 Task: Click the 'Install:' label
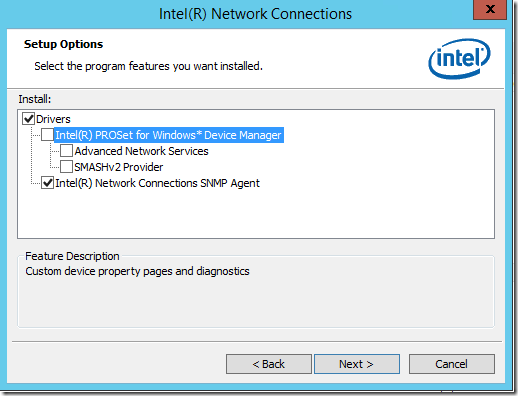(x=35, y=99)
